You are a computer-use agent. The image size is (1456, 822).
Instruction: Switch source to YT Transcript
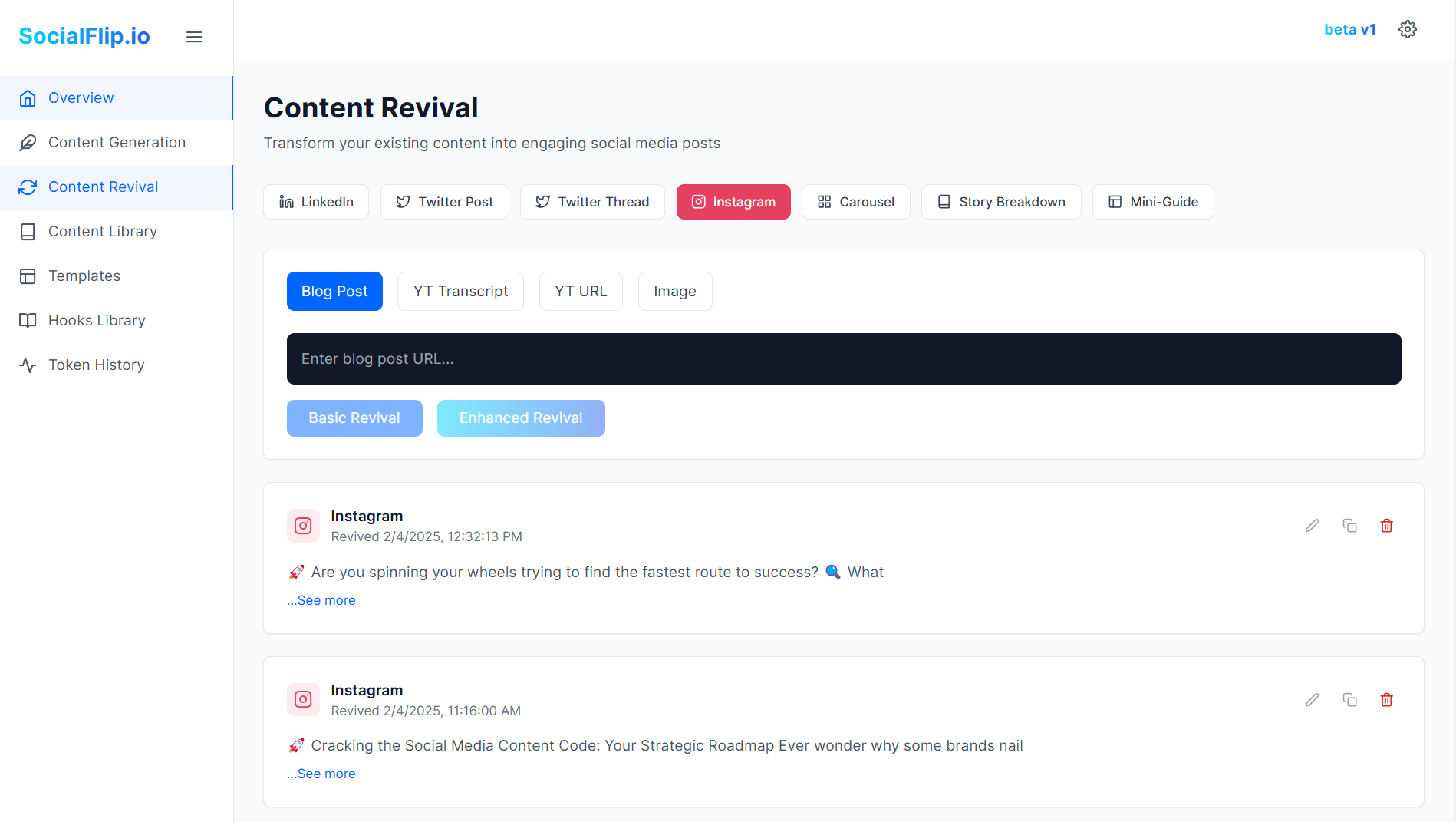[x=460, y=292]
